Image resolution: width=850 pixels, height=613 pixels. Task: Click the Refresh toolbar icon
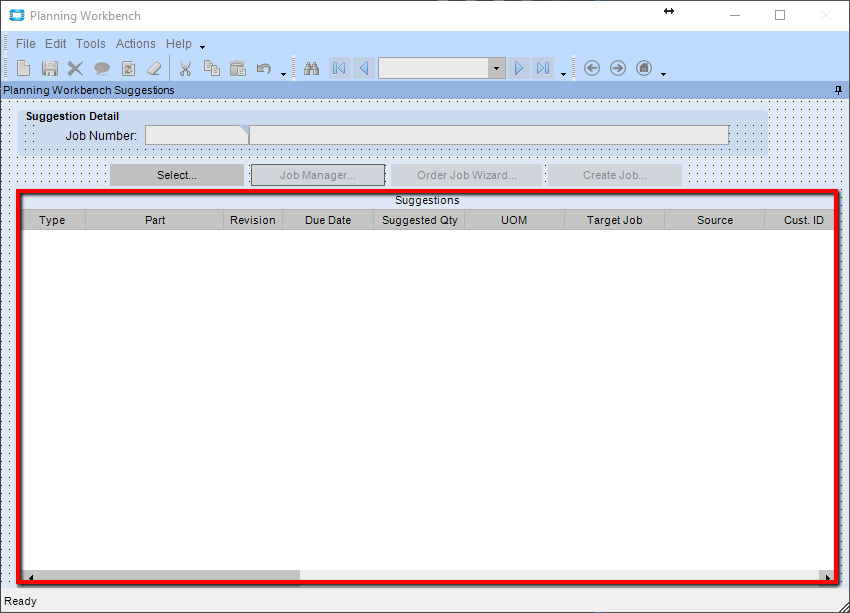point(128,68)
